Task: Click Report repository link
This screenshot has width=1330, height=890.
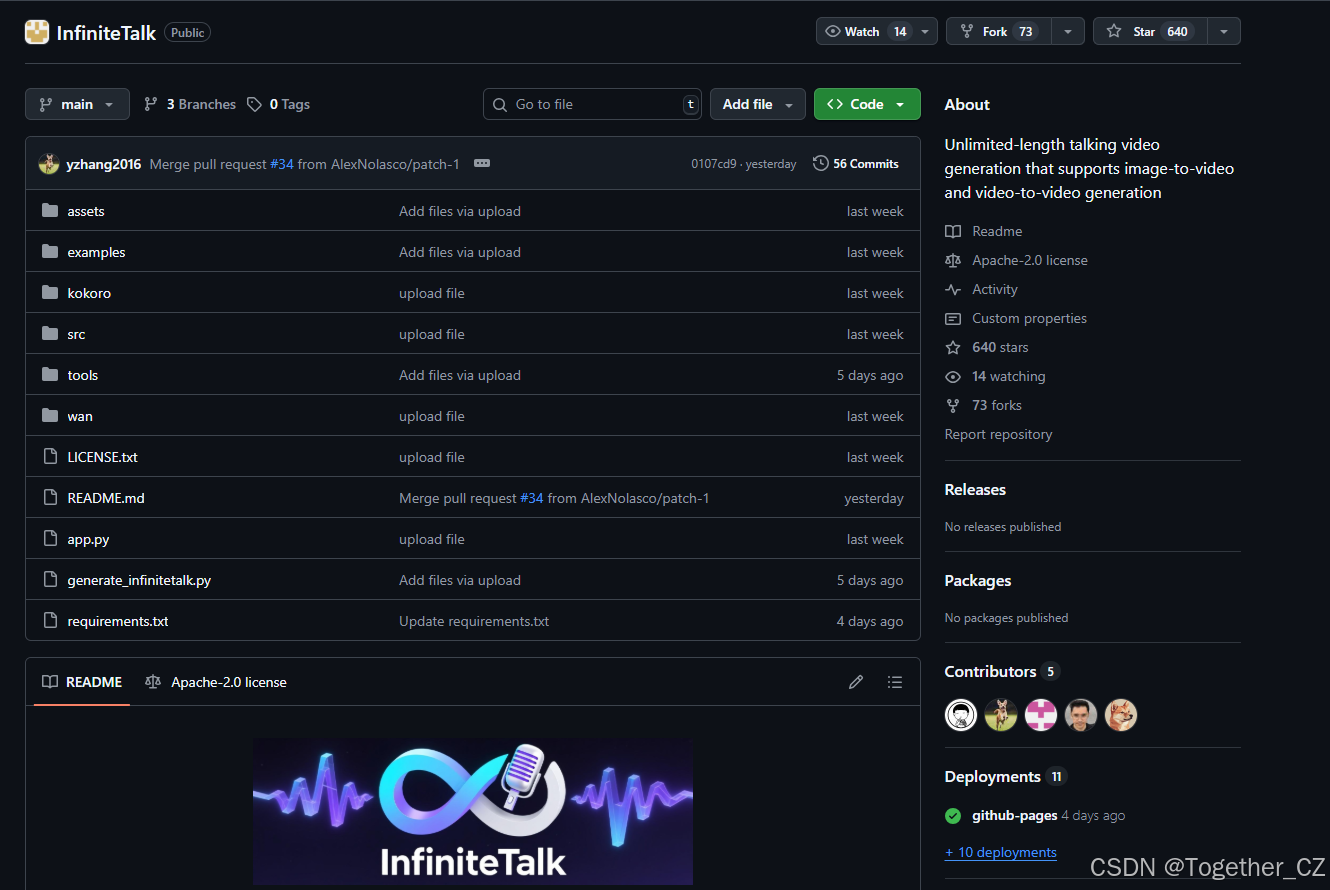Action: tap(998, 434)
